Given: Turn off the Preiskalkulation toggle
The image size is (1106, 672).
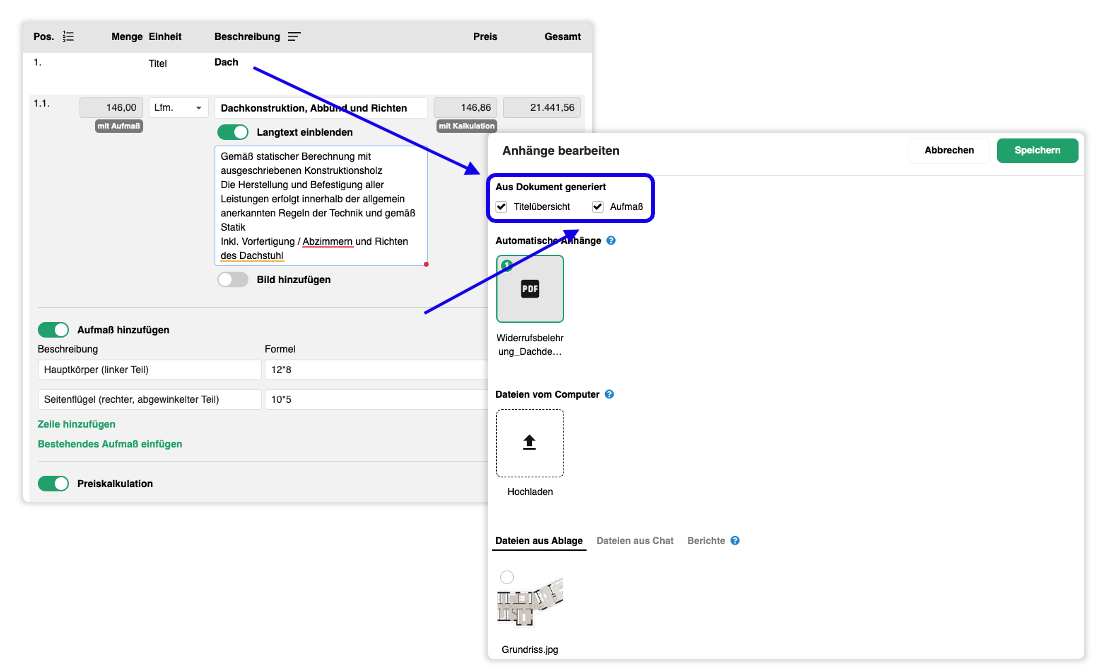Looking at the screenshot, I should pos(54,483).
